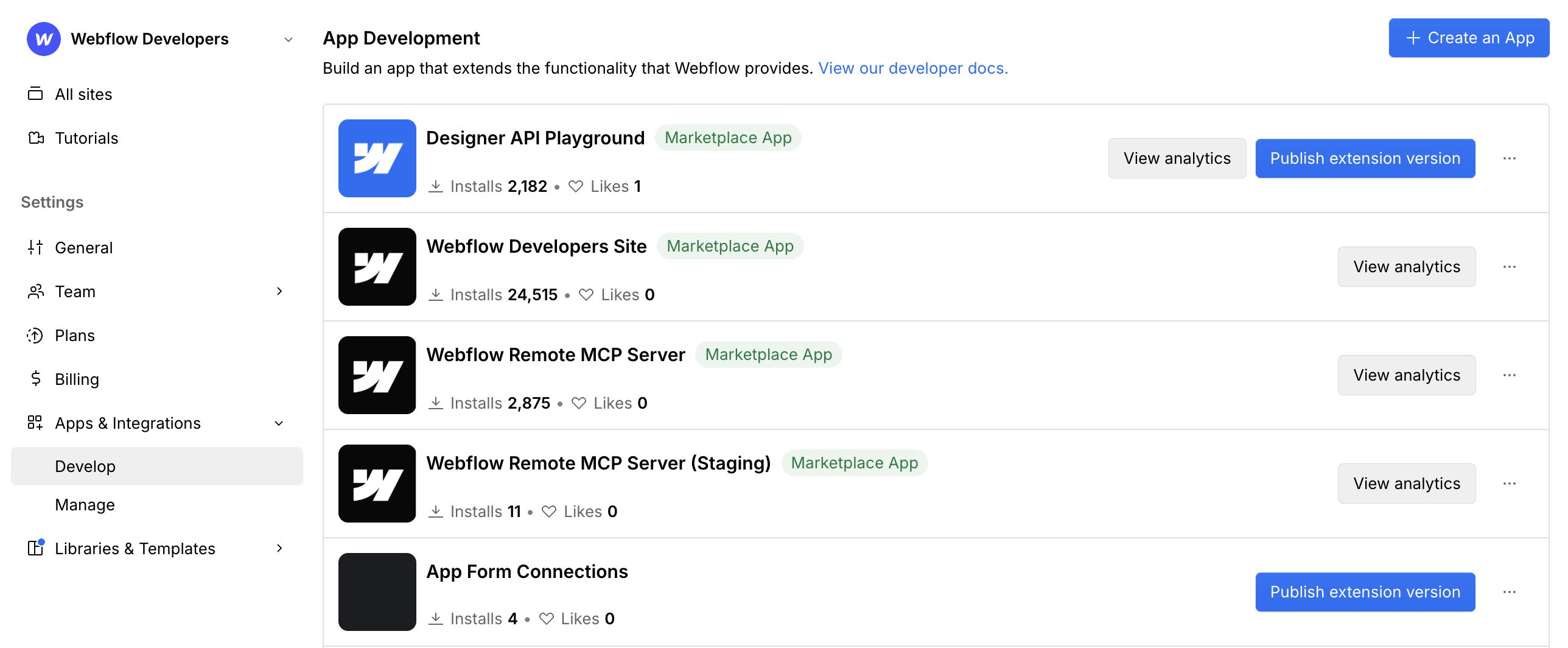Image resolution: width=1568 pixels, height=648 pixels.
Task: Open Plans settings via its icon
Action: [35, 335]
